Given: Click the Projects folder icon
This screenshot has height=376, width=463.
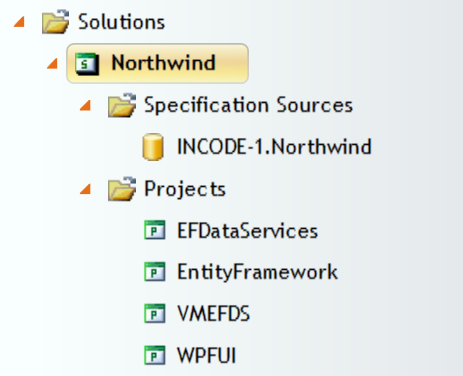Looking at the screenshot, I should click(122, 189).
